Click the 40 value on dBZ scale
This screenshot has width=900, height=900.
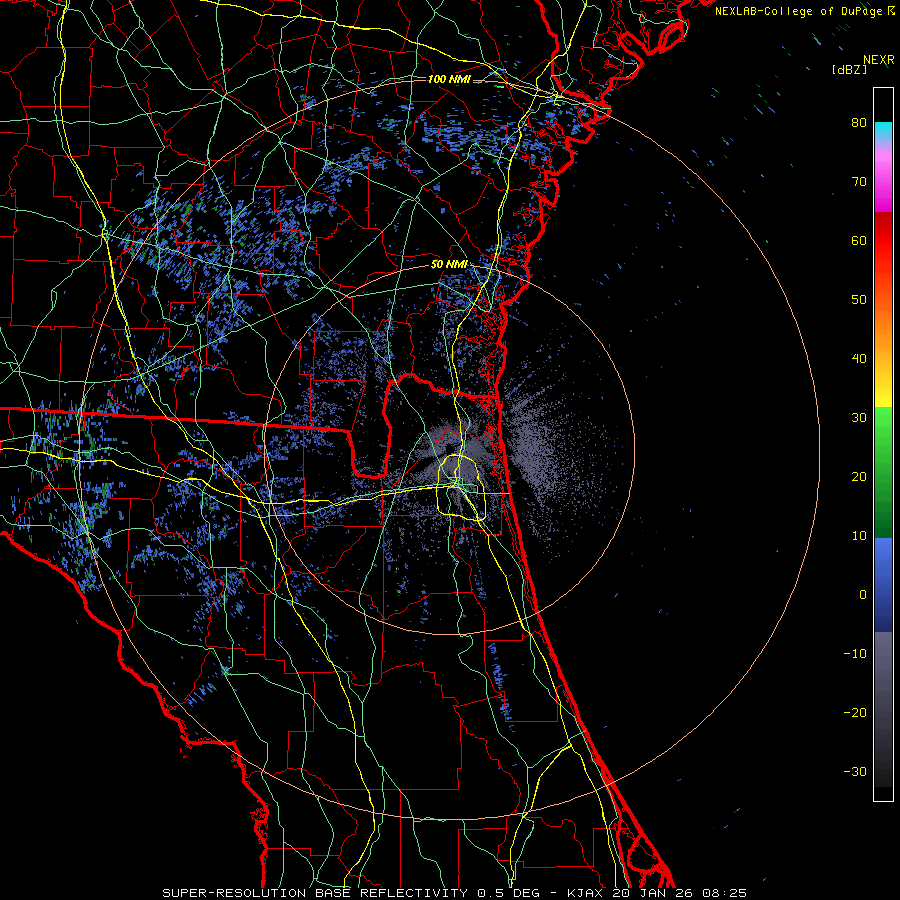coord(859,359)
